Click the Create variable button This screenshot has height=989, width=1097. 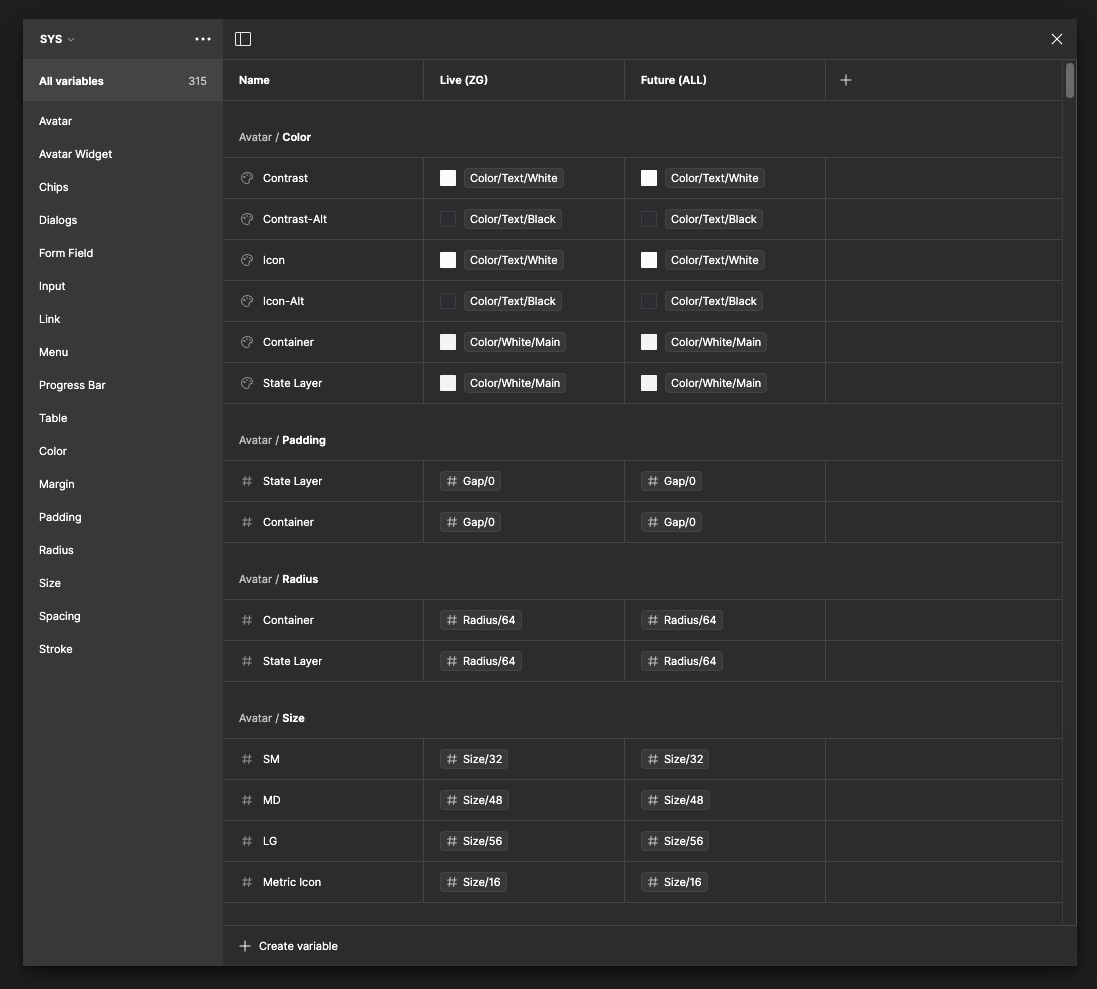pos(288,946)
